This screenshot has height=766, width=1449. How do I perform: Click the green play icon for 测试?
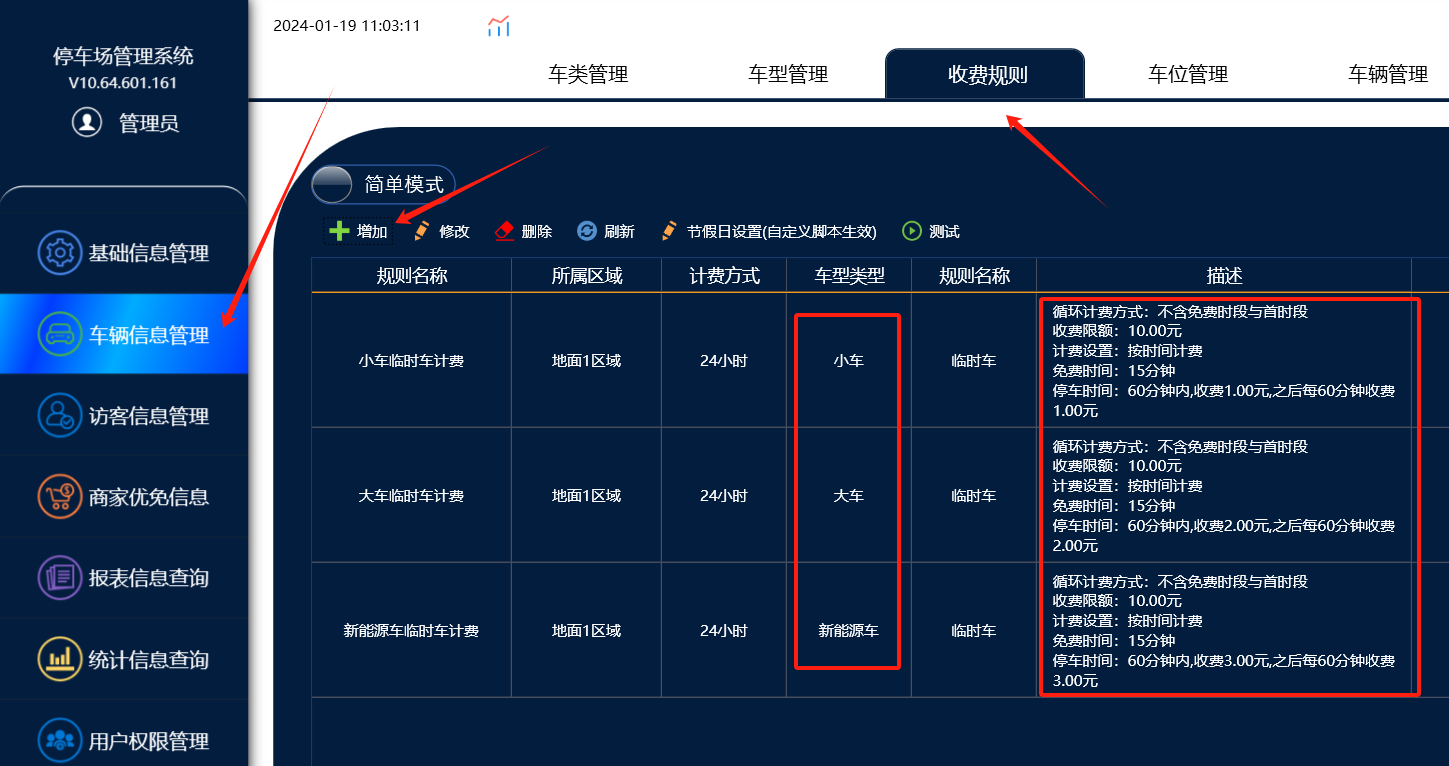tap(912, 231)
